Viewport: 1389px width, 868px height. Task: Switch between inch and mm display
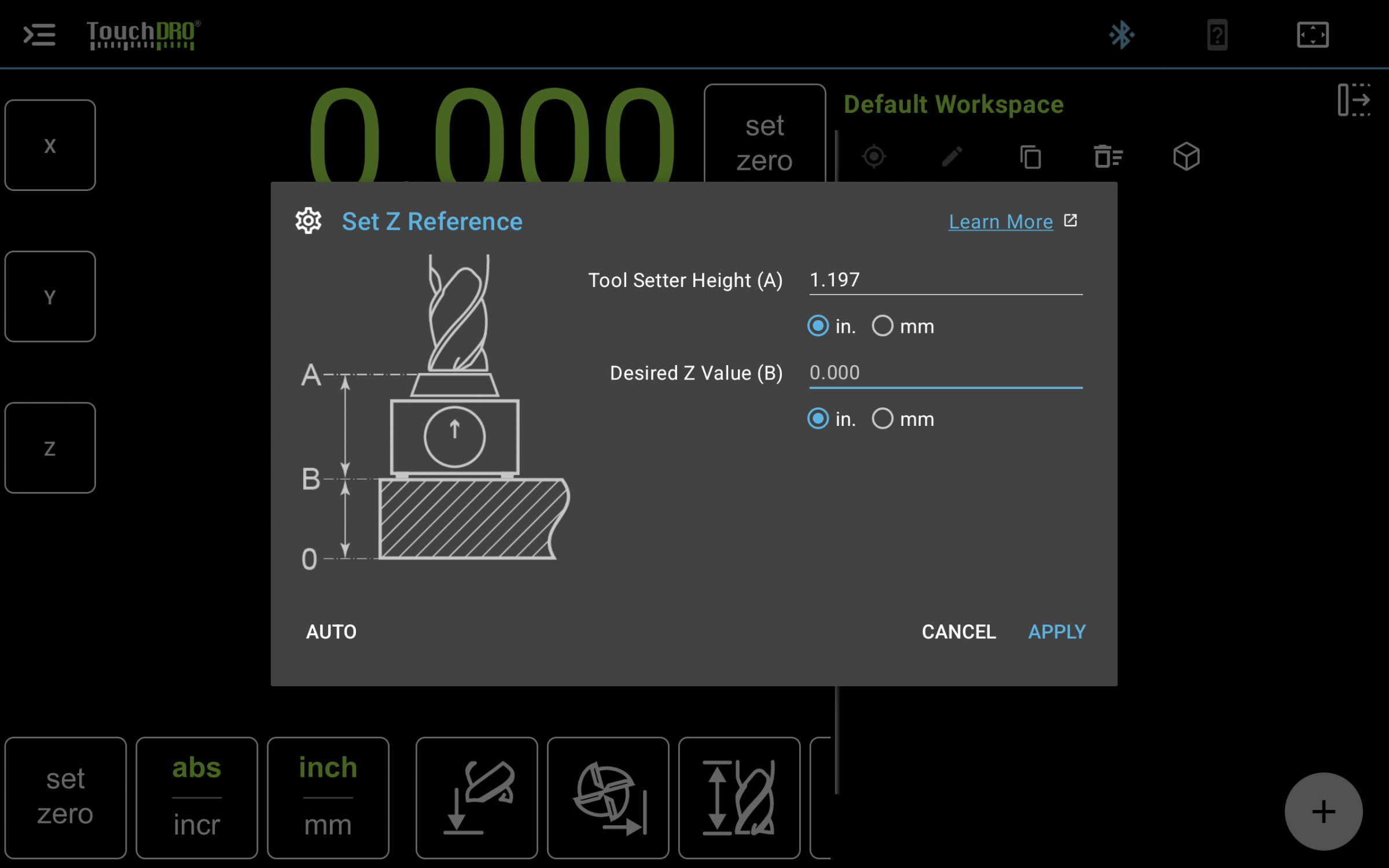point(327,796)
